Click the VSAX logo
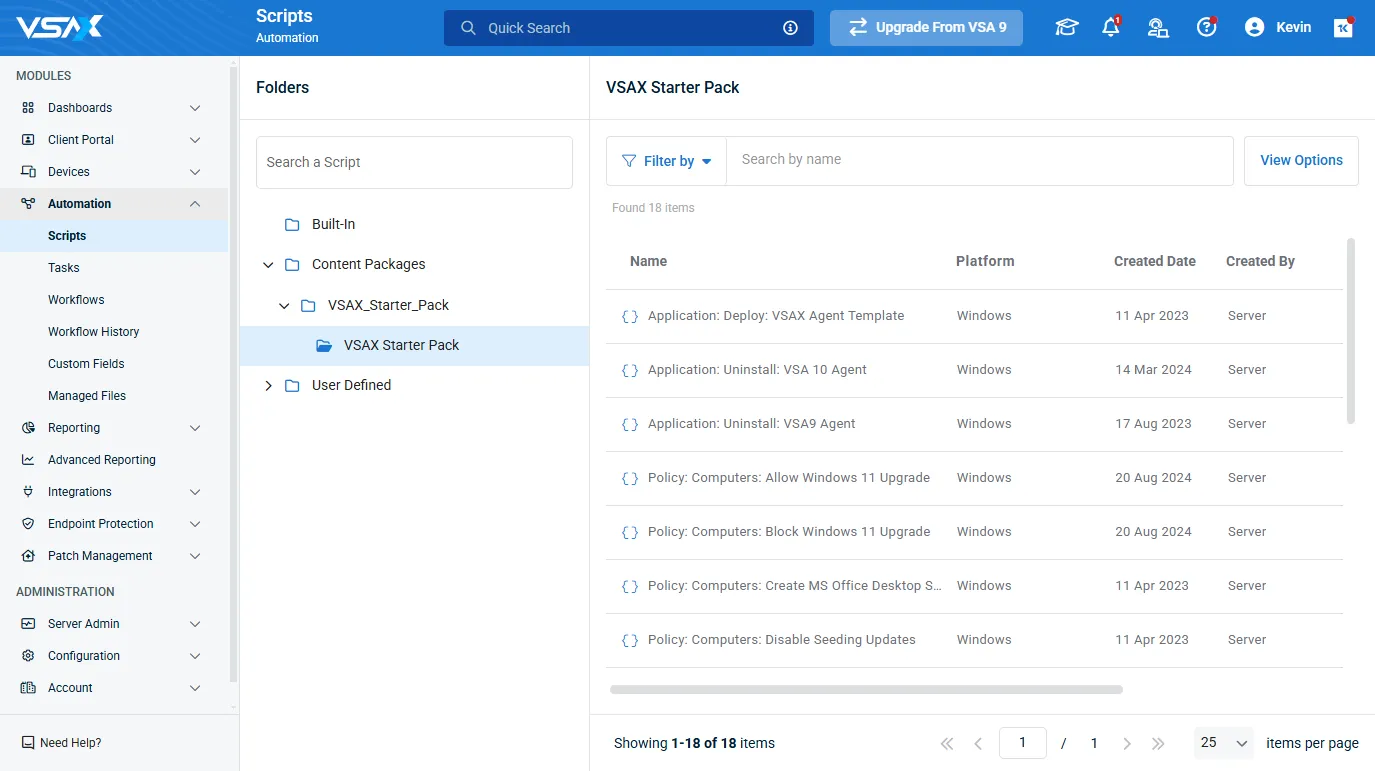The width and height of the screenshot is (1375, 771). click(x=59, y=27)
